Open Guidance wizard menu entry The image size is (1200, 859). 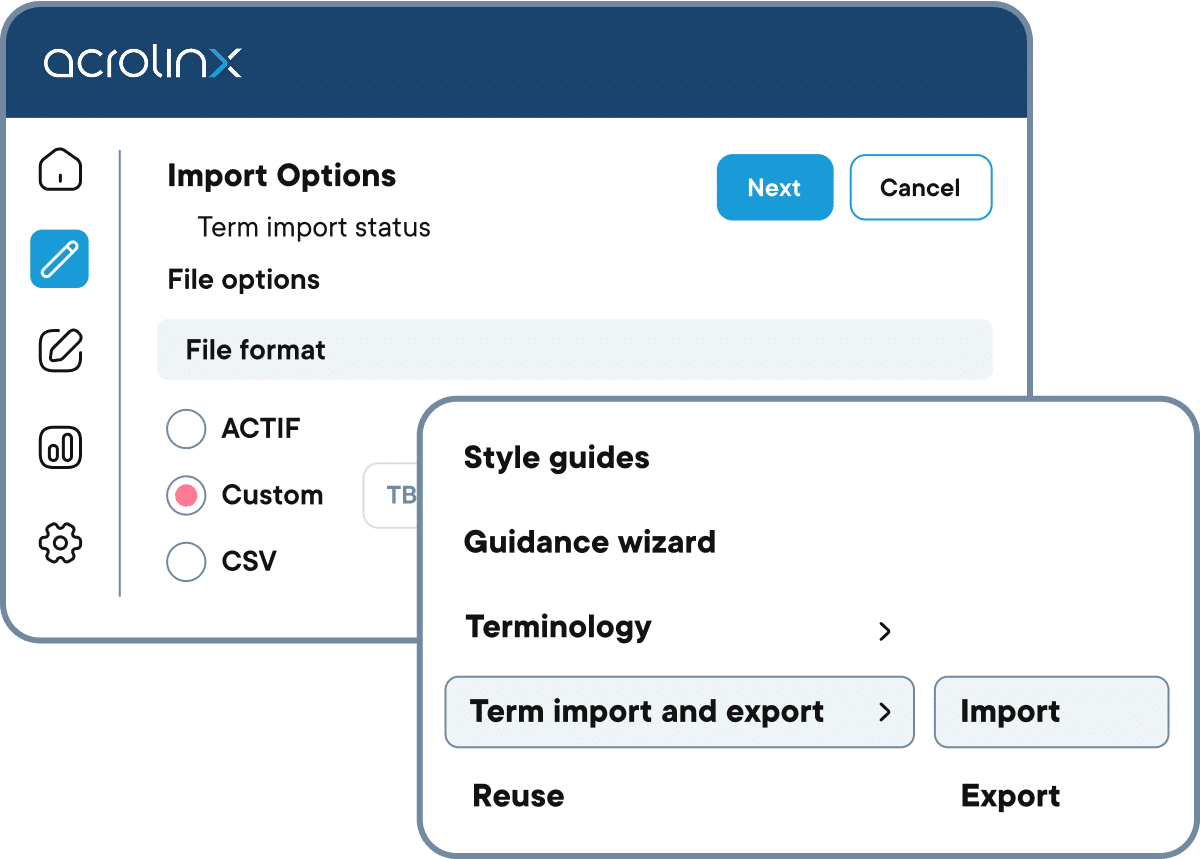pos(590,542)
